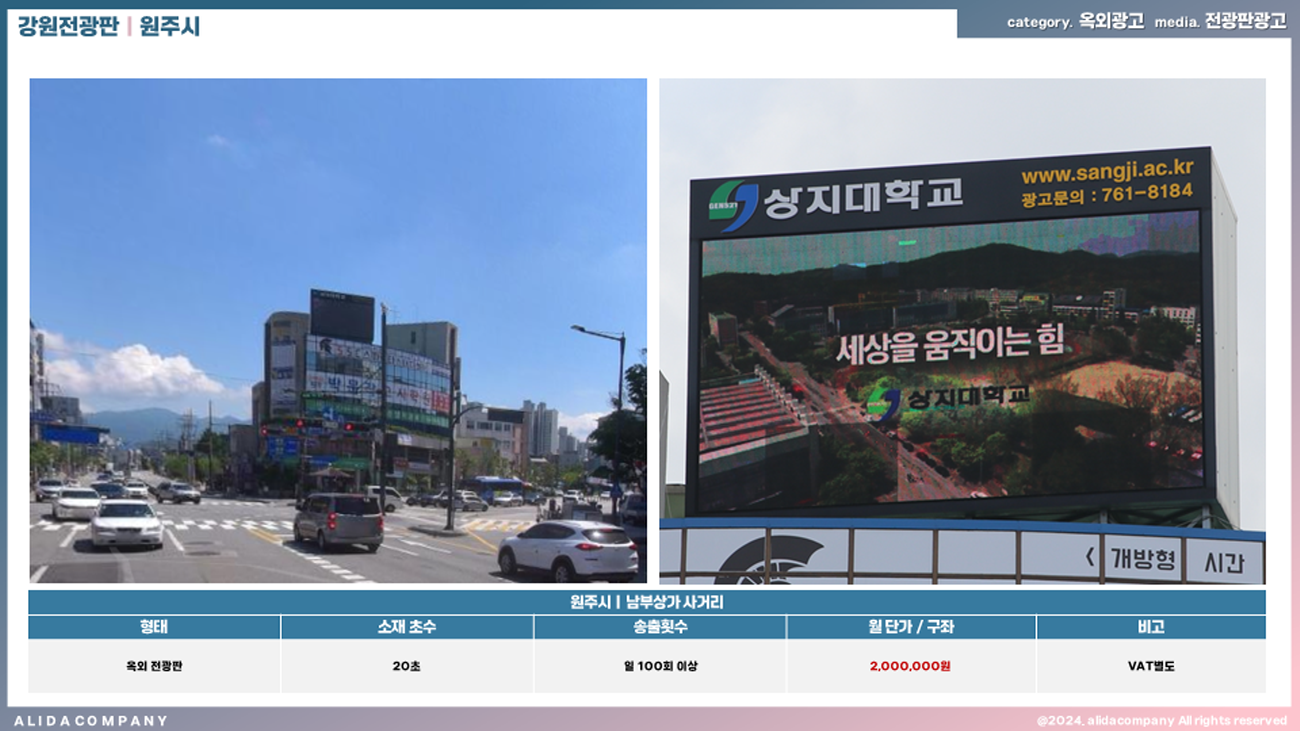Click the 강원전광판 slide title
Viewport: 1300px width, 731px height.
[x=68, y=26]
